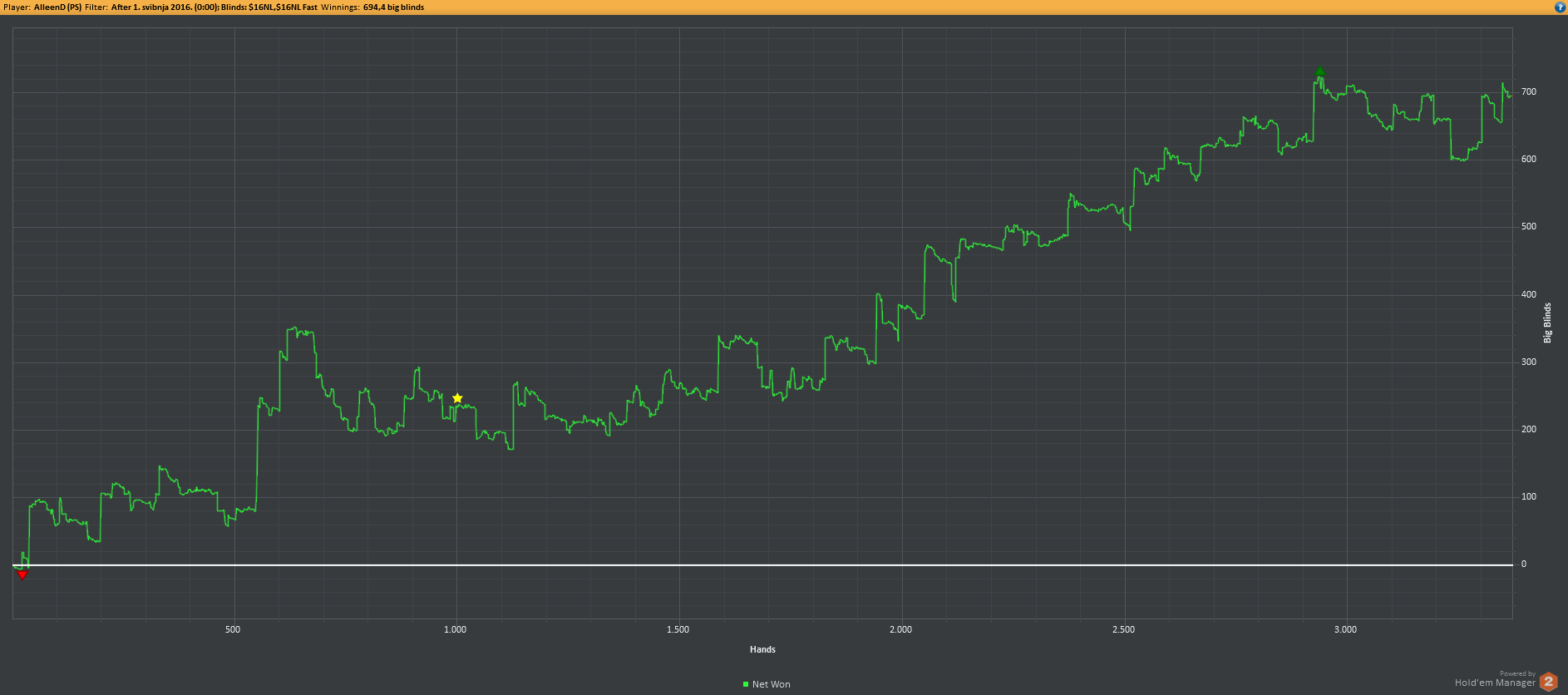The height and width of the screenshot is (695, 1568).
Task: Open the blue help question-mark icon
Action: pos(1560,7)
